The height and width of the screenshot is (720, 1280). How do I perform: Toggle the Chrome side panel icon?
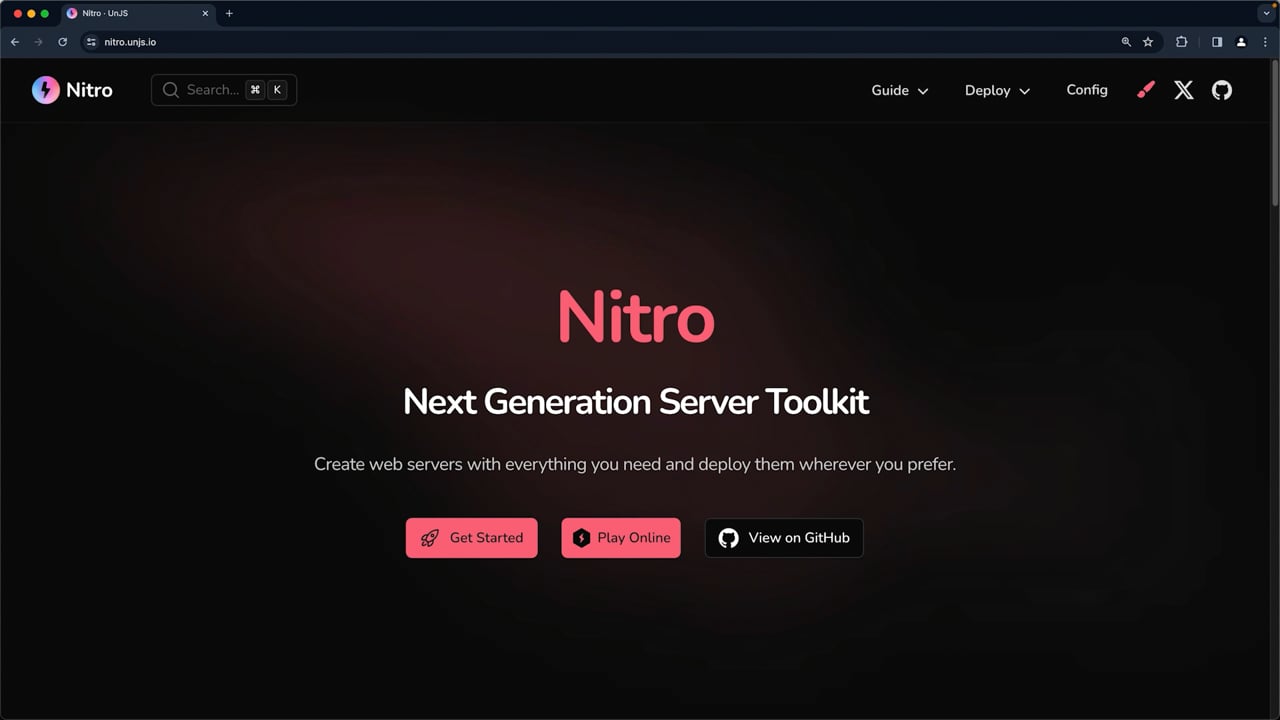tap(1217, 42)
